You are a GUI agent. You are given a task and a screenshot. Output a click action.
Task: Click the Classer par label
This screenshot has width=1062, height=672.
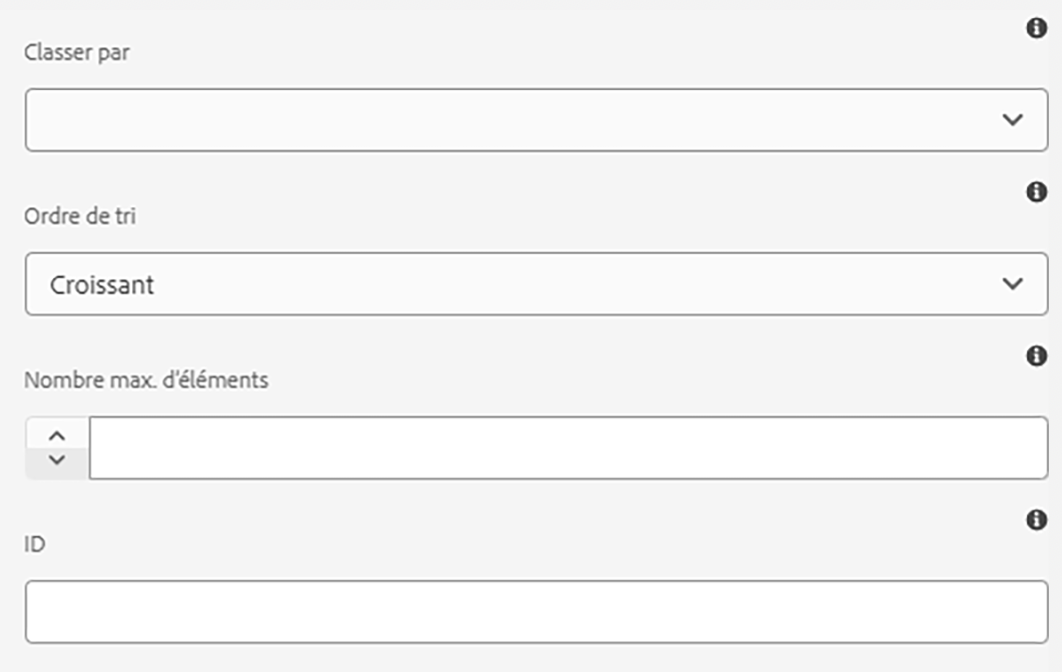coord(77,53)
